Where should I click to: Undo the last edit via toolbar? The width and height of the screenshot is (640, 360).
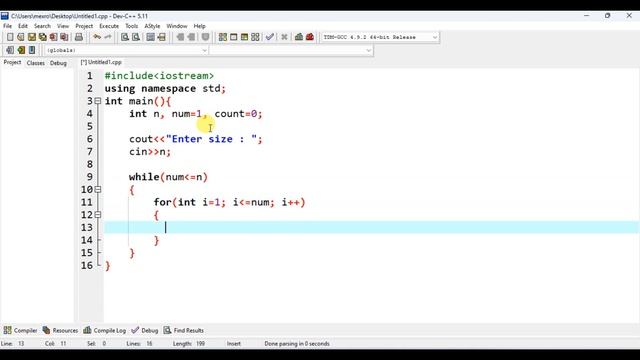click(x=97, y=37)
